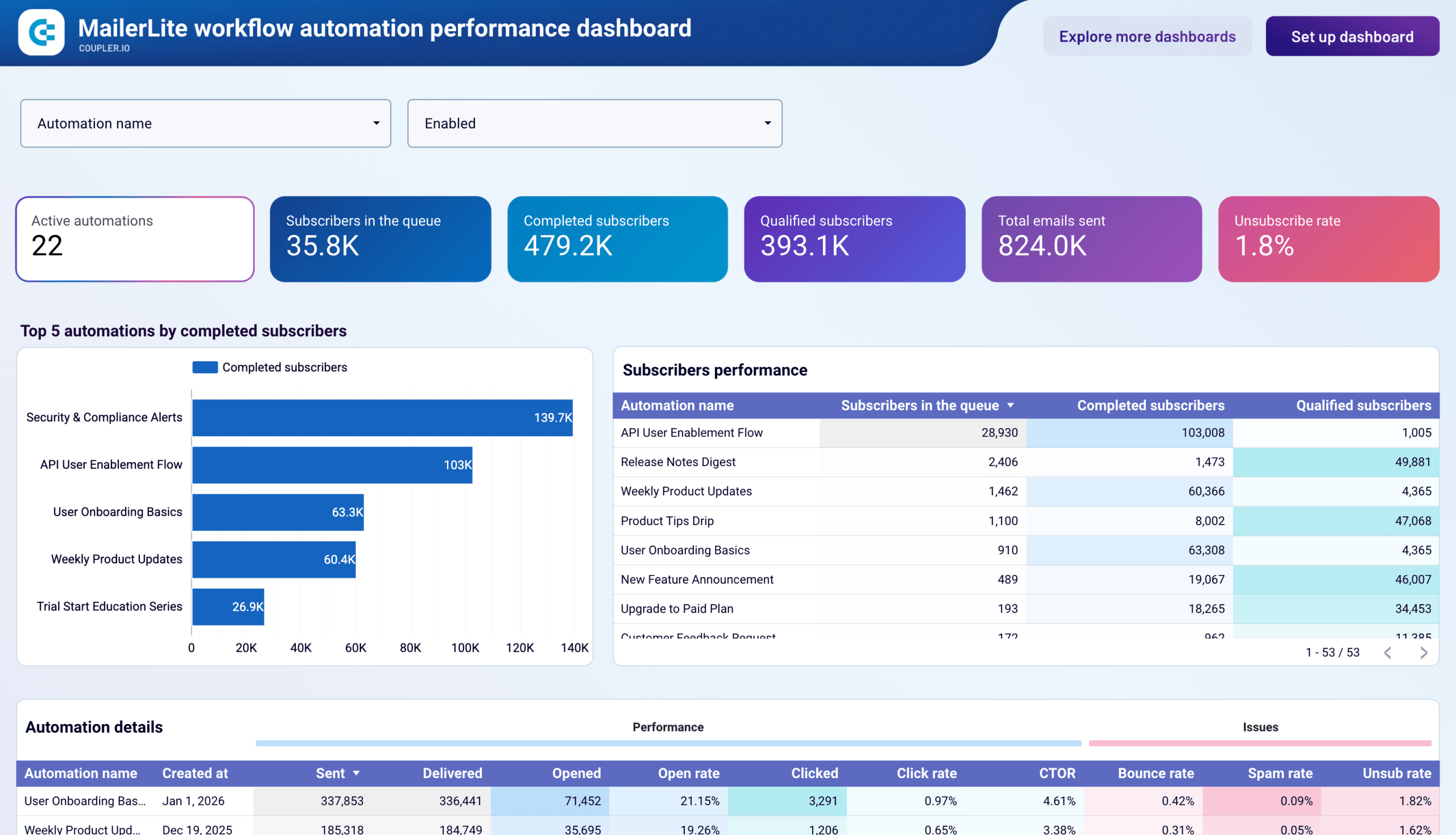Open the Enabled status filter dropdown

[594, 123]
